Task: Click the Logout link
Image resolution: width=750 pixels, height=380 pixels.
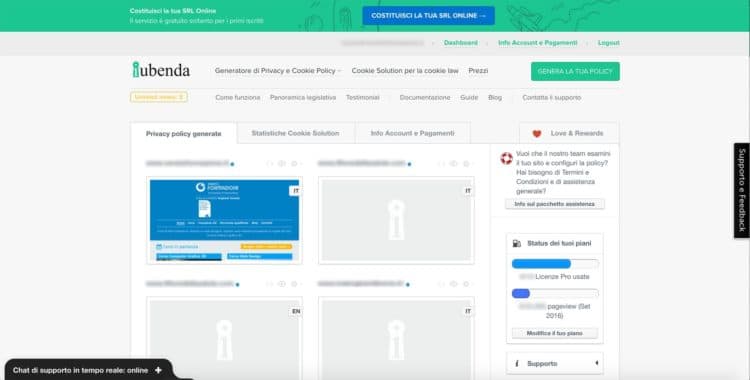Action: click(x=608, y=43)
